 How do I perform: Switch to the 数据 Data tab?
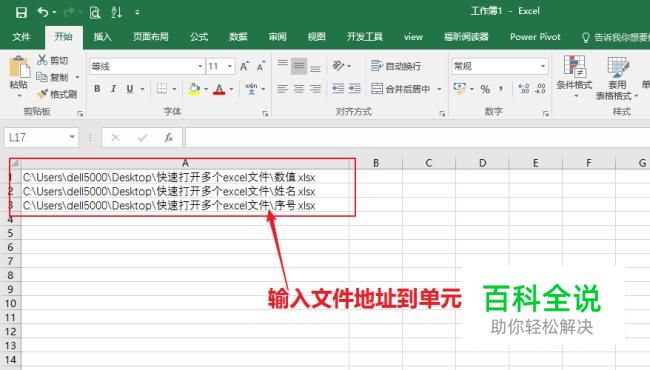point(238,37)
